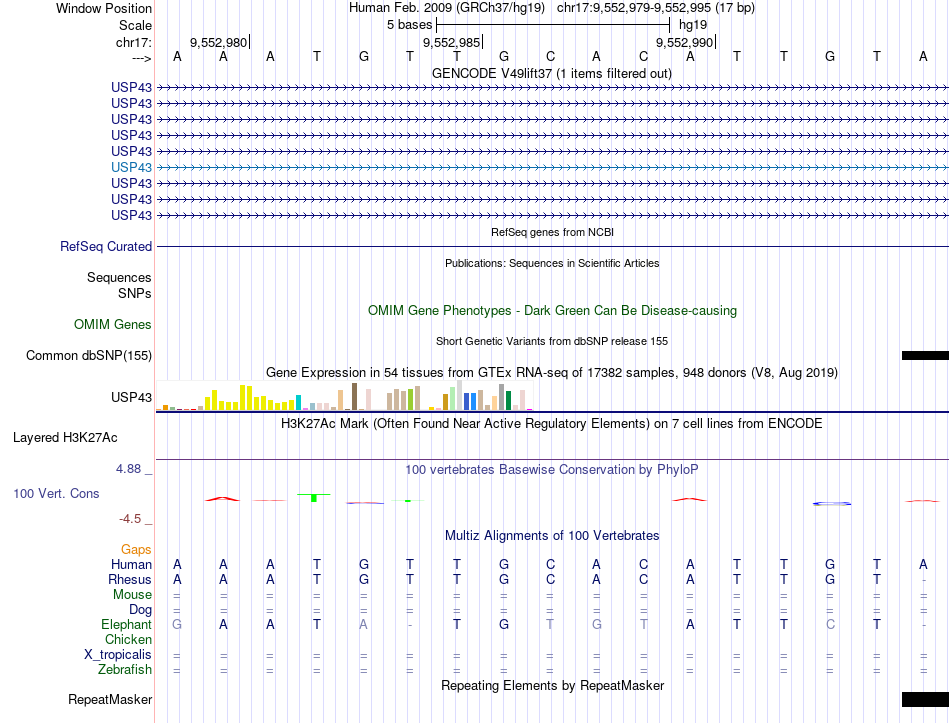
Task: Click the dark green bar in GTEx chart
Action: [508, 401]
